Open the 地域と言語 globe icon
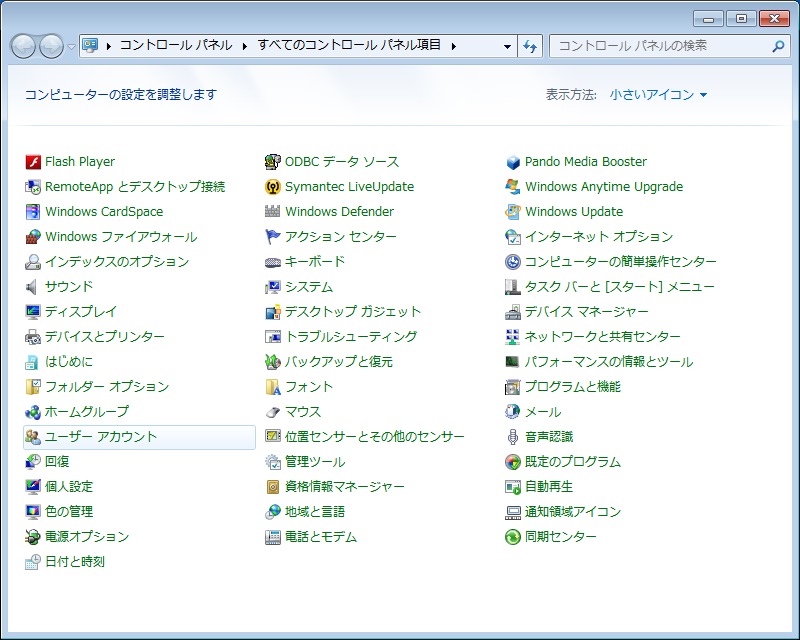 point(273,512)
